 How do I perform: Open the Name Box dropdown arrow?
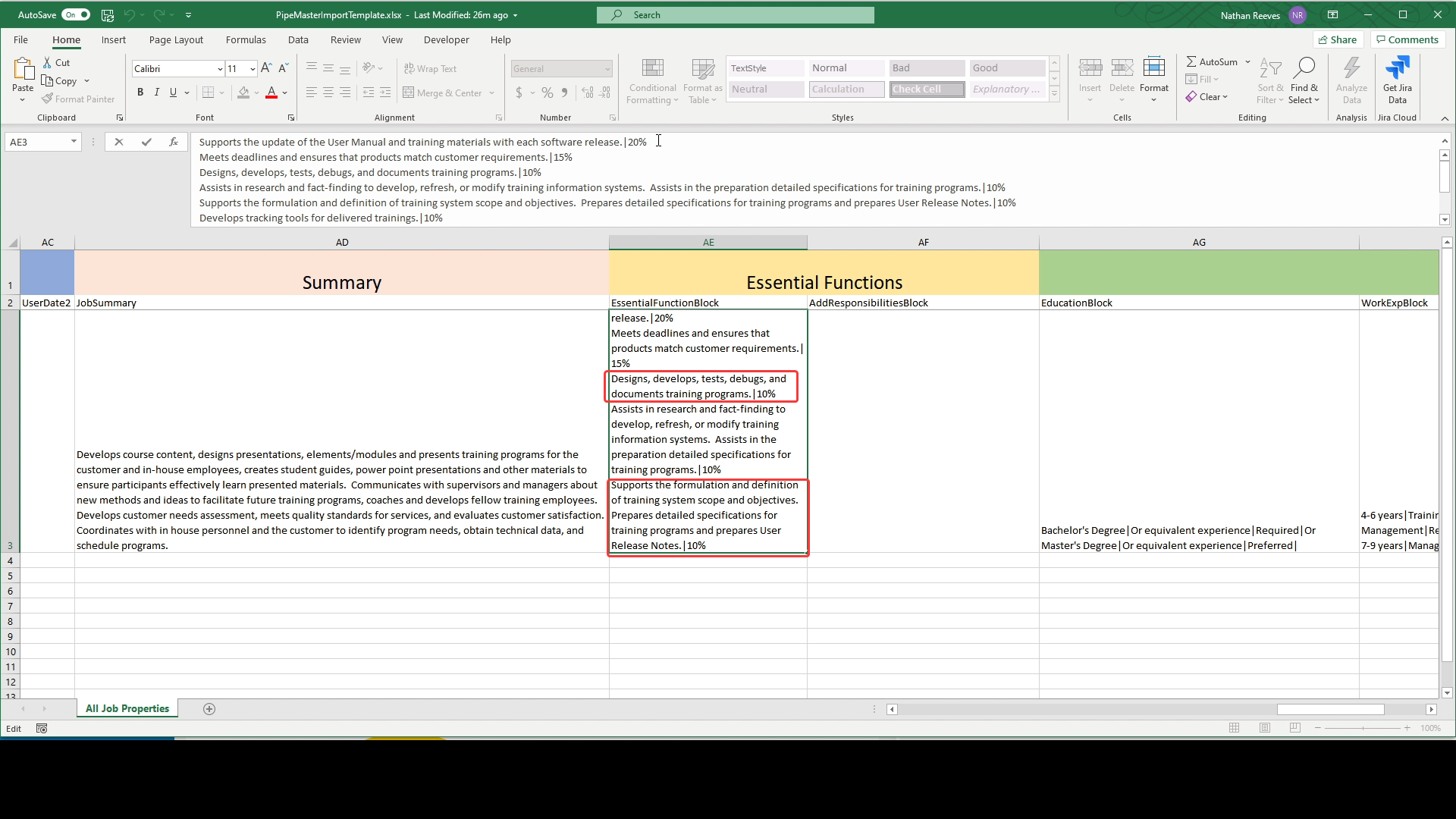[74, 142]
